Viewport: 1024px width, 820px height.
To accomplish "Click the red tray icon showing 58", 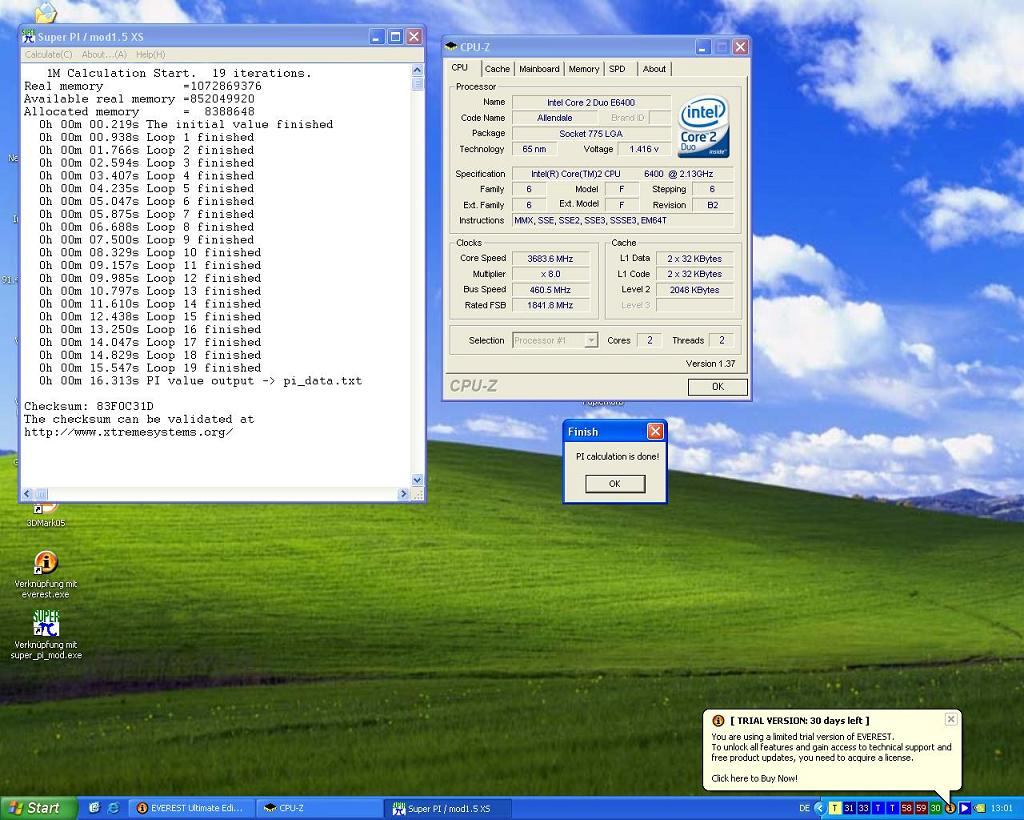I will (x=906, y=808).
